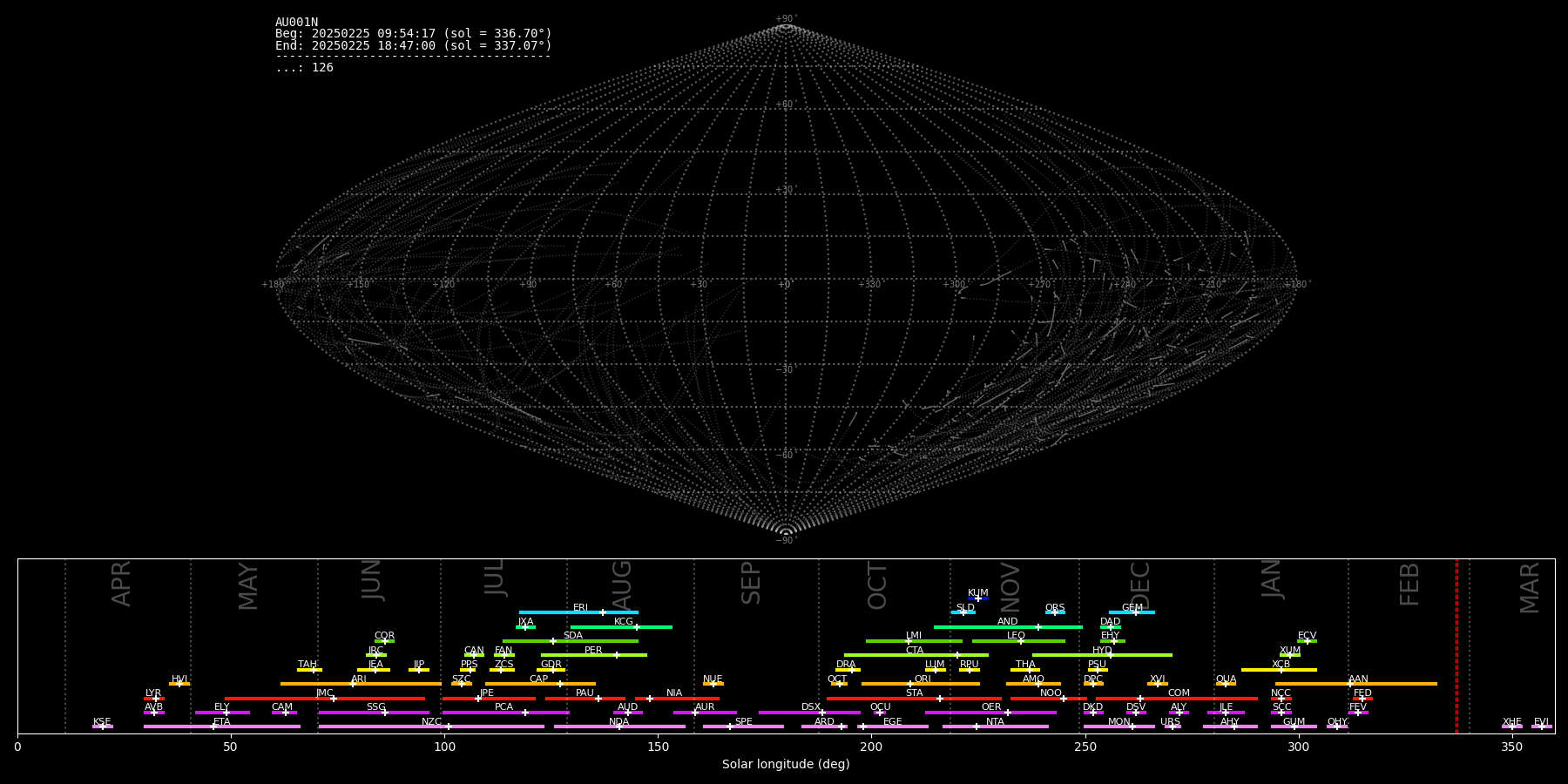Click the HVI shower label
This screenshot has width=1568, height=784.
click(179, 679)
